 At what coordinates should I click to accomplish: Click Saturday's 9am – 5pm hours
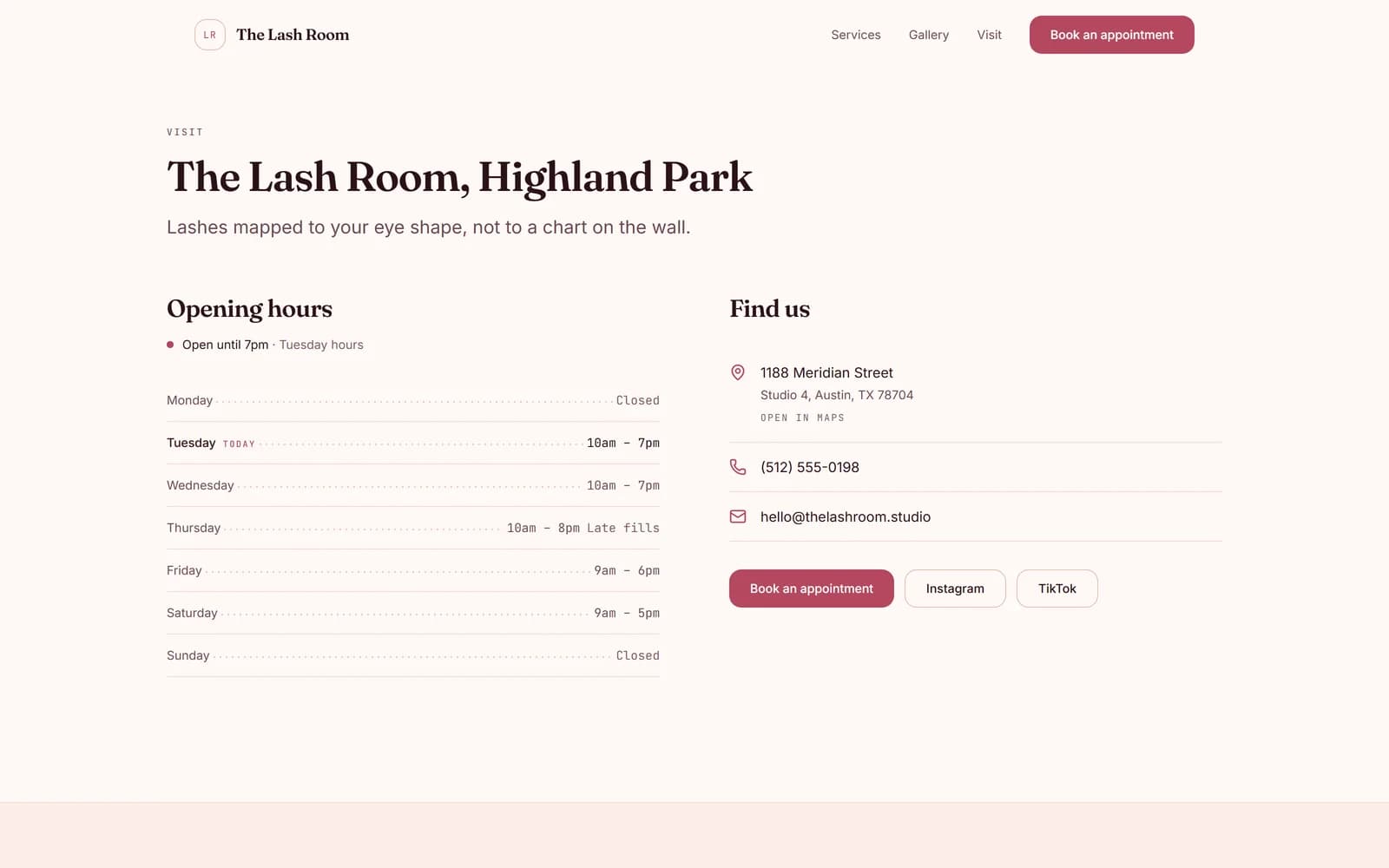[627, 613]
